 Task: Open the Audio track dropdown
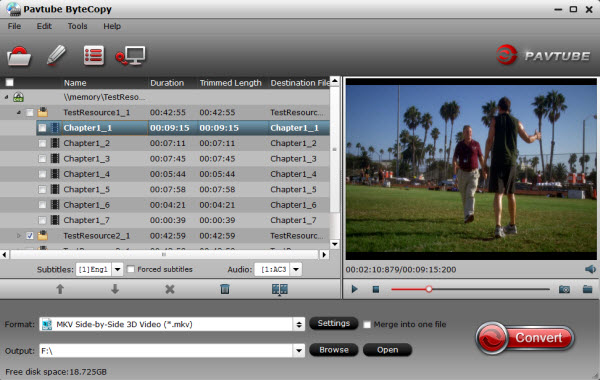click(x=296, y=269)
